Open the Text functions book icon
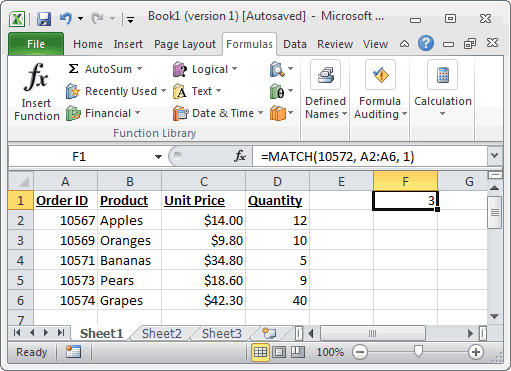This screenshot has height=371, width=511. tap(180, 91)
